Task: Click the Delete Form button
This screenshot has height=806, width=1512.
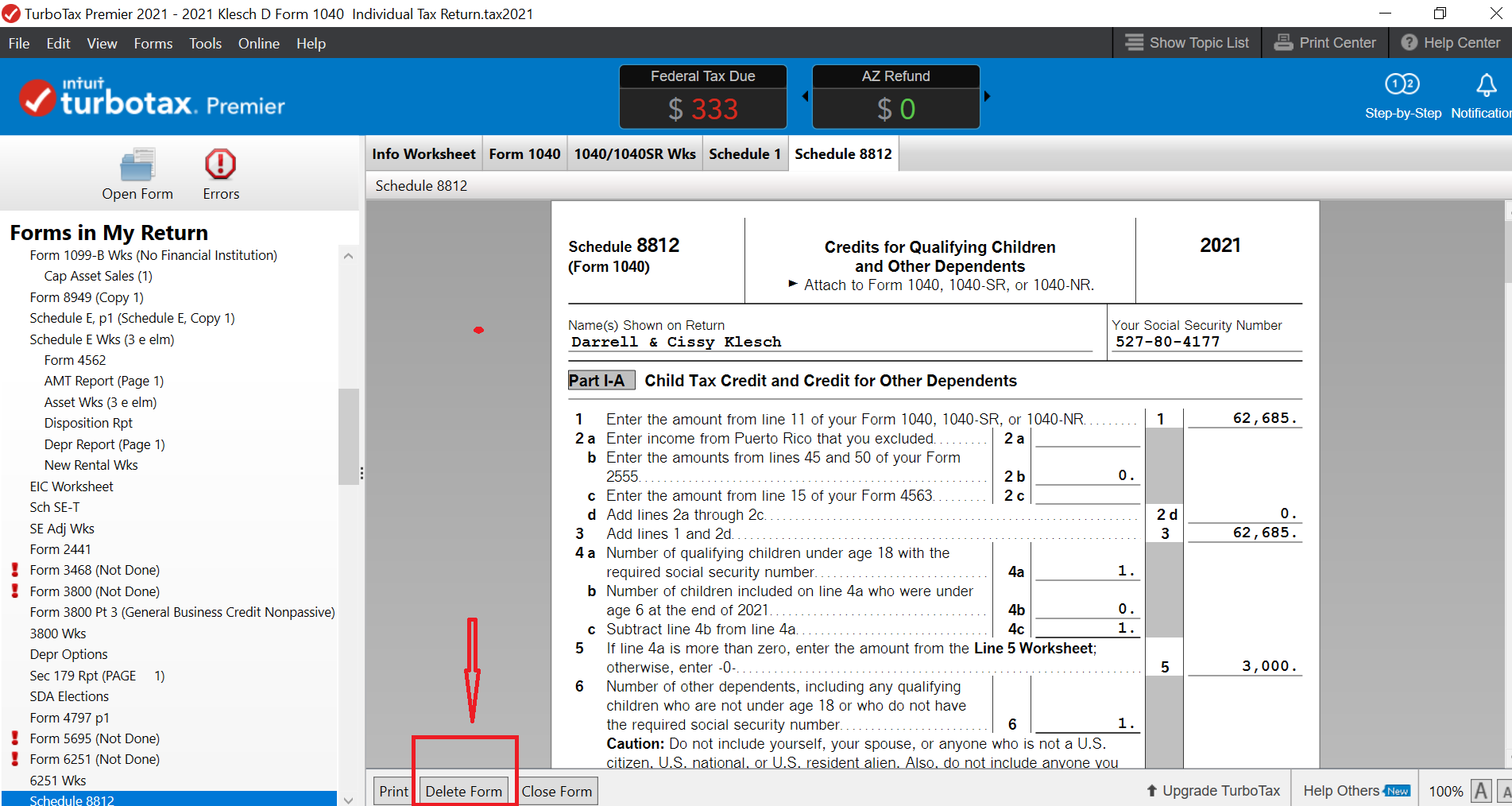Action: click(x=464, y=792)
